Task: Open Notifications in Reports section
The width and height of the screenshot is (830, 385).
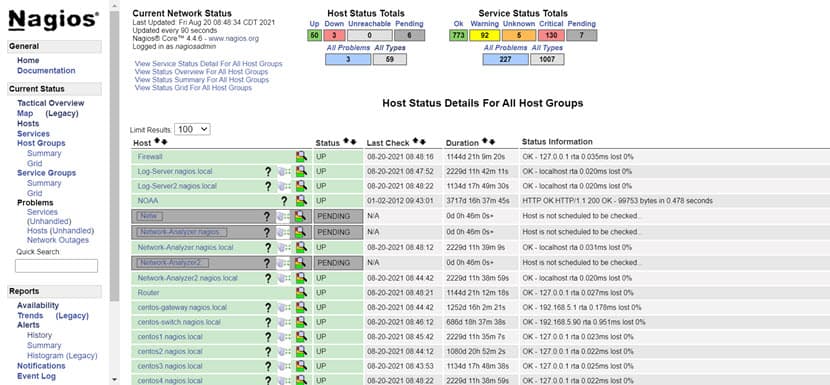Action: tap(41, 366)
